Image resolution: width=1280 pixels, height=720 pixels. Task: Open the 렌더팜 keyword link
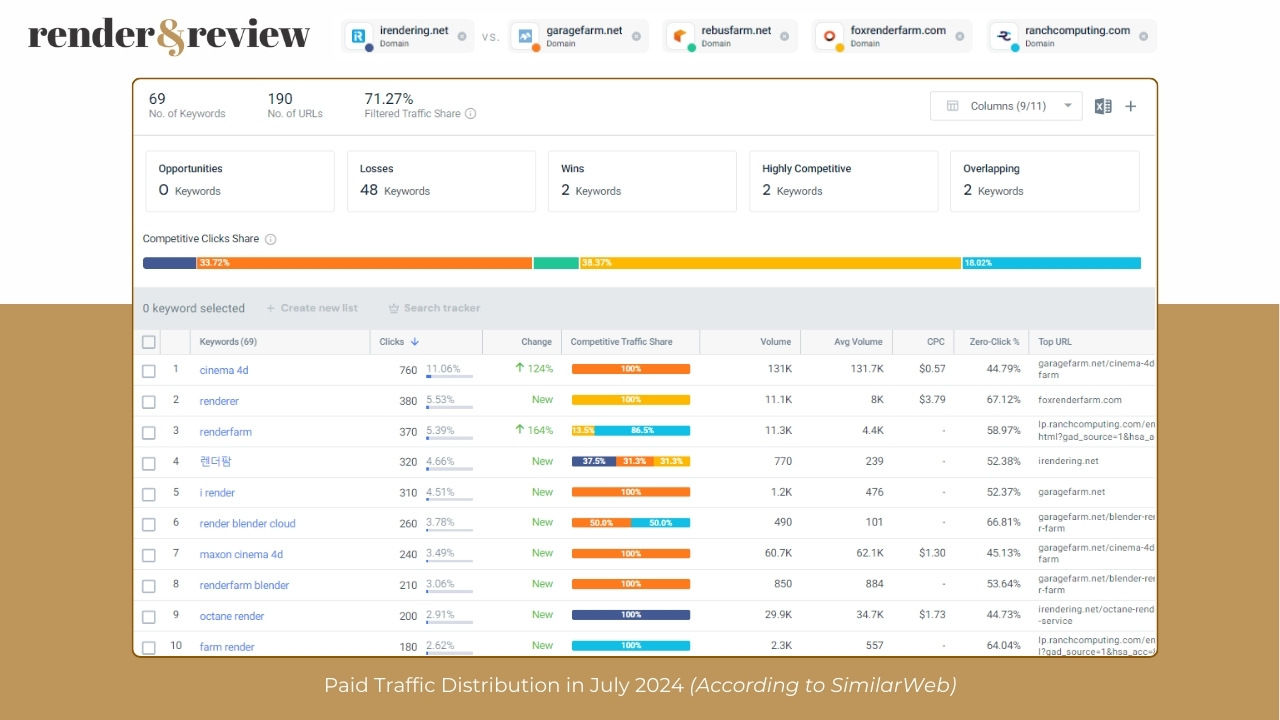(216, 462)
